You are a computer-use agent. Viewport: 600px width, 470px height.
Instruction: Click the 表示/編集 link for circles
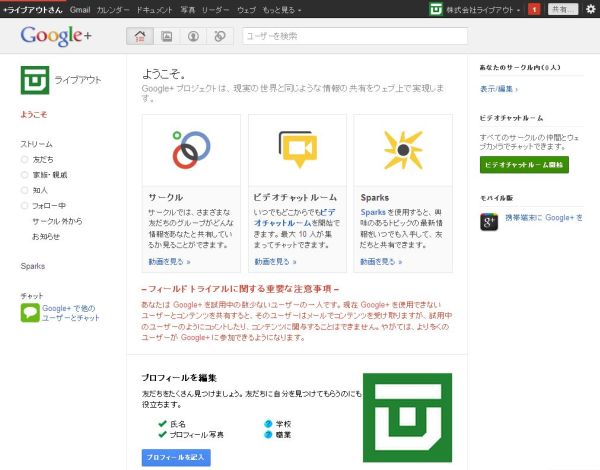(x=499, y=89)
